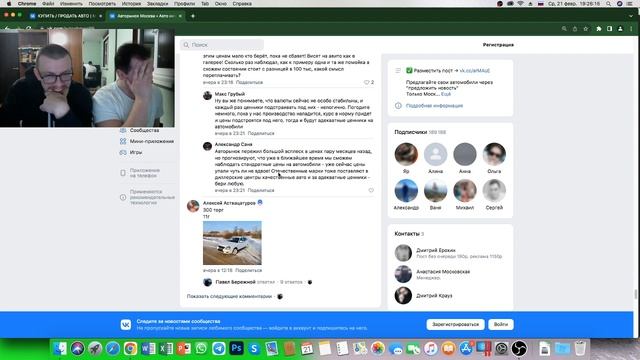
Task: Click the Поиск search field
Action: pyautogui.click(x=222, y=44)
